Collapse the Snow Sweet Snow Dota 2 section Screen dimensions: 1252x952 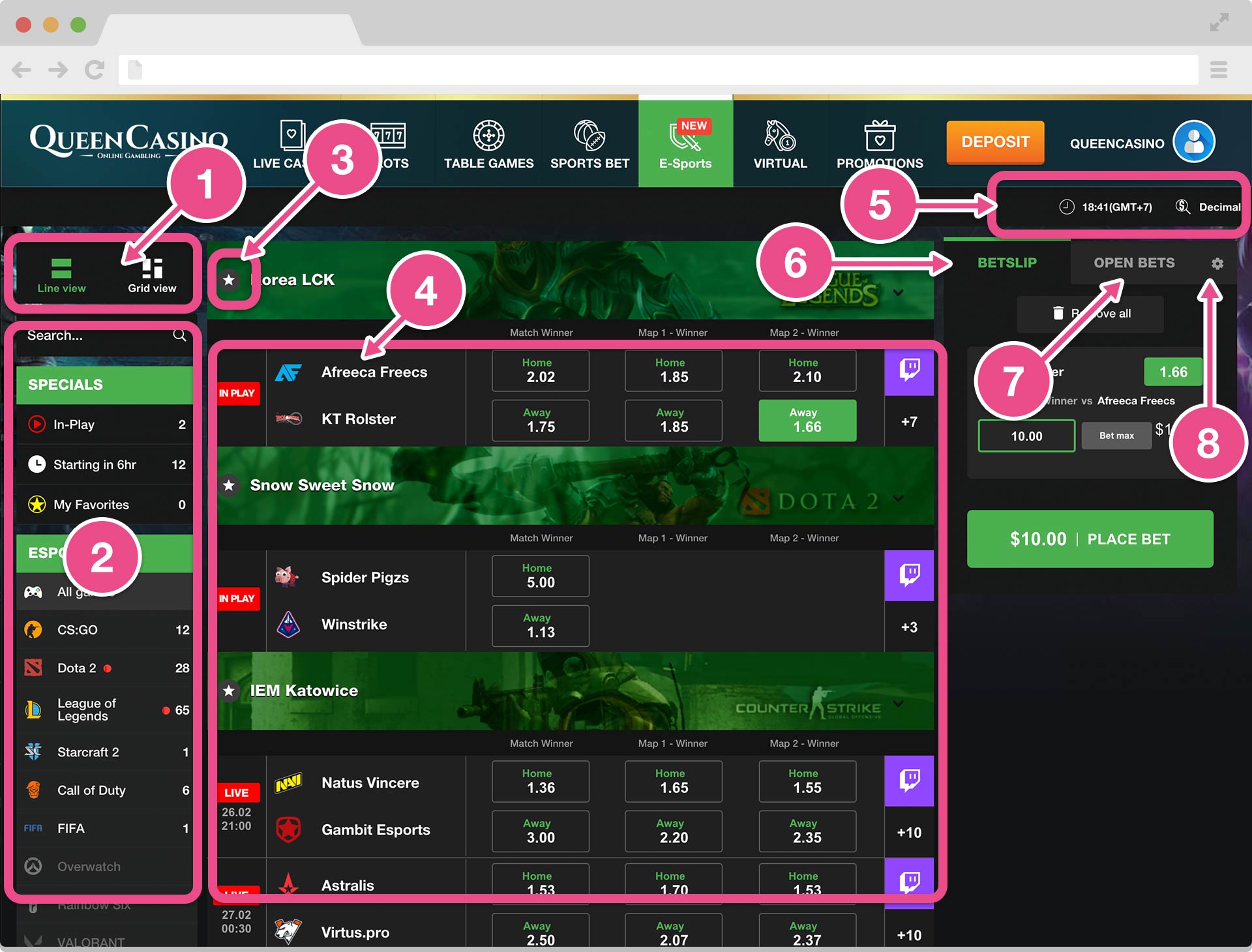pos(899,498)
